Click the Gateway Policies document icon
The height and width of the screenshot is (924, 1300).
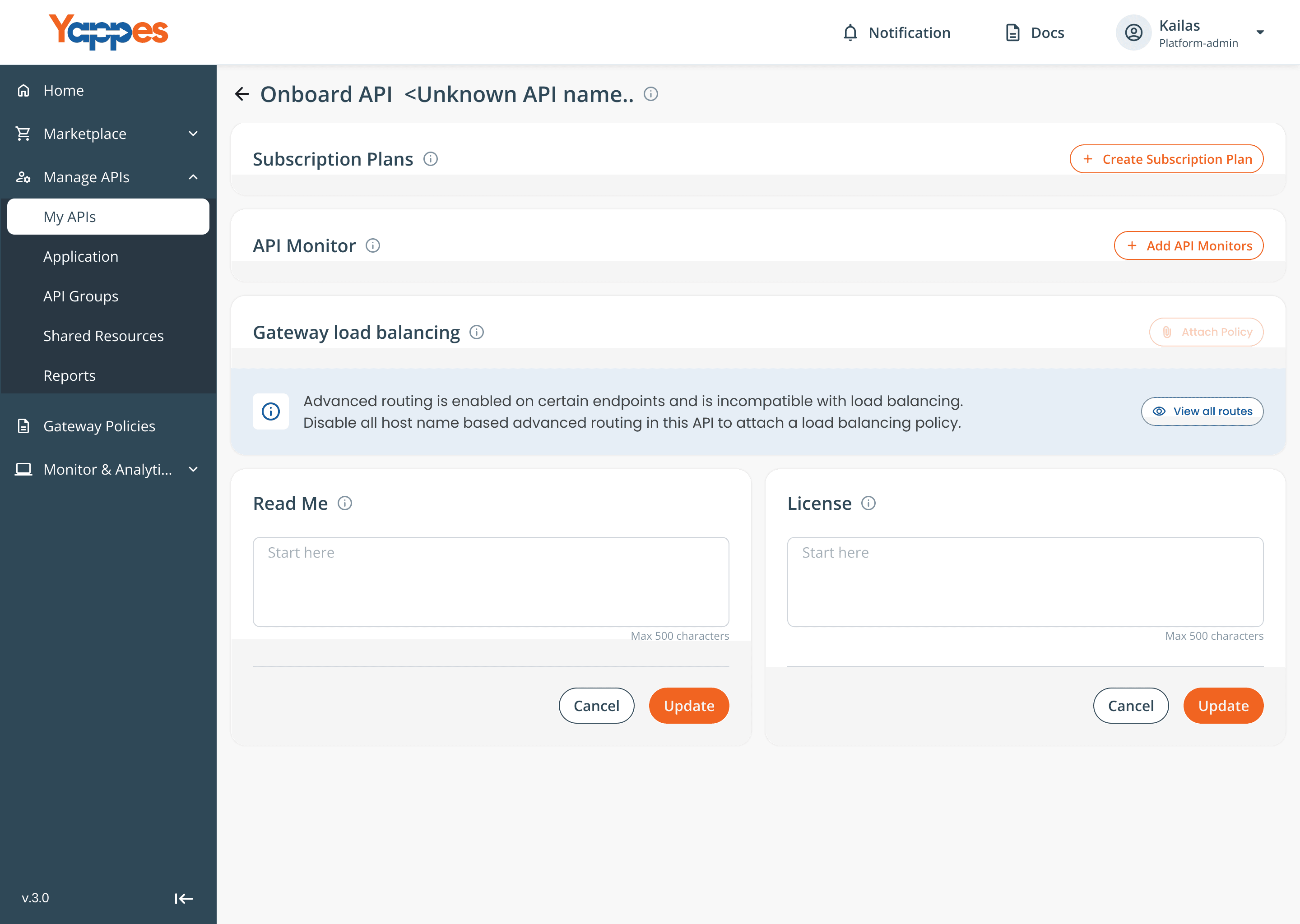coord(23,426)
